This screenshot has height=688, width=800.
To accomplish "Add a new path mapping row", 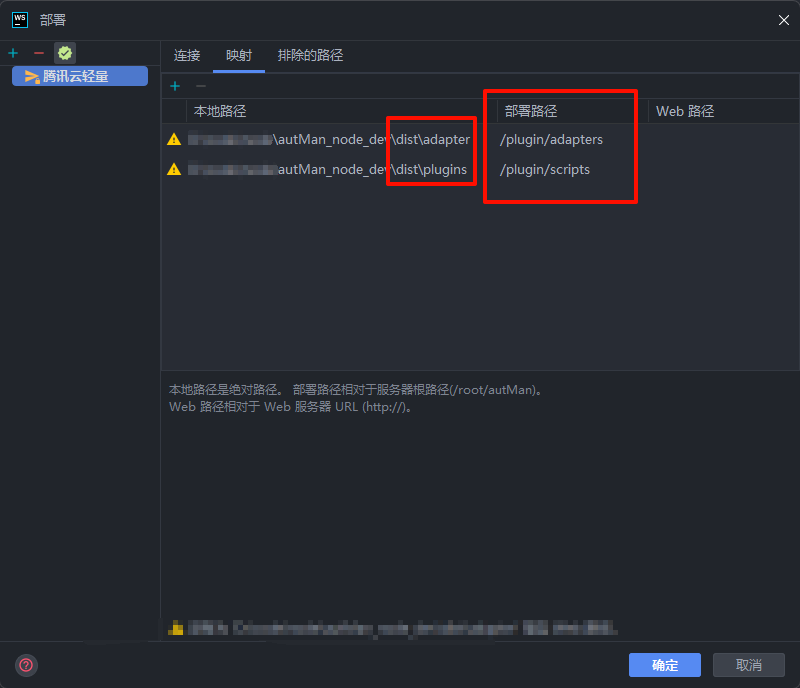I will (x=175, y=87).
